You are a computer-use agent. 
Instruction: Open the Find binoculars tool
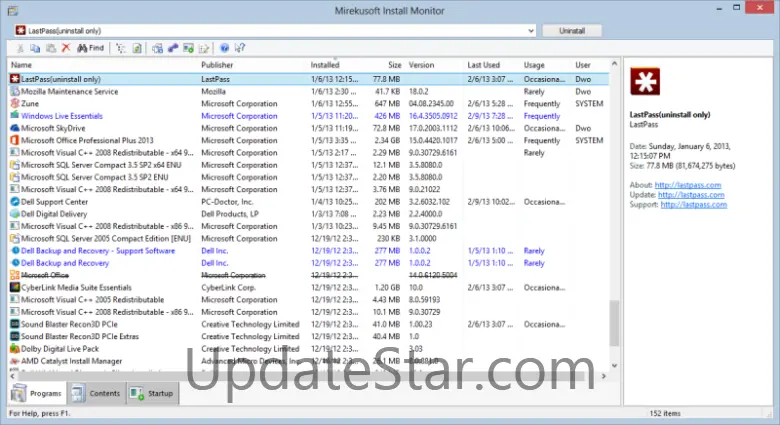point(91,48)
